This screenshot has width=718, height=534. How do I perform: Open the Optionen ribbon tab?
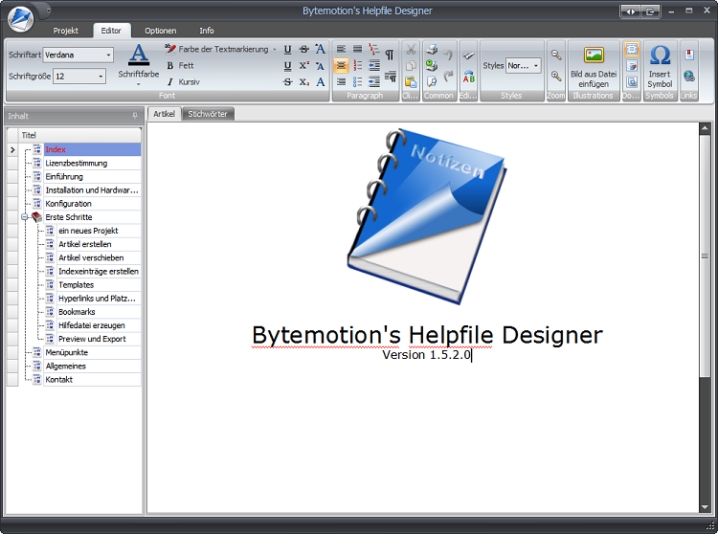[x=160, y=31]
